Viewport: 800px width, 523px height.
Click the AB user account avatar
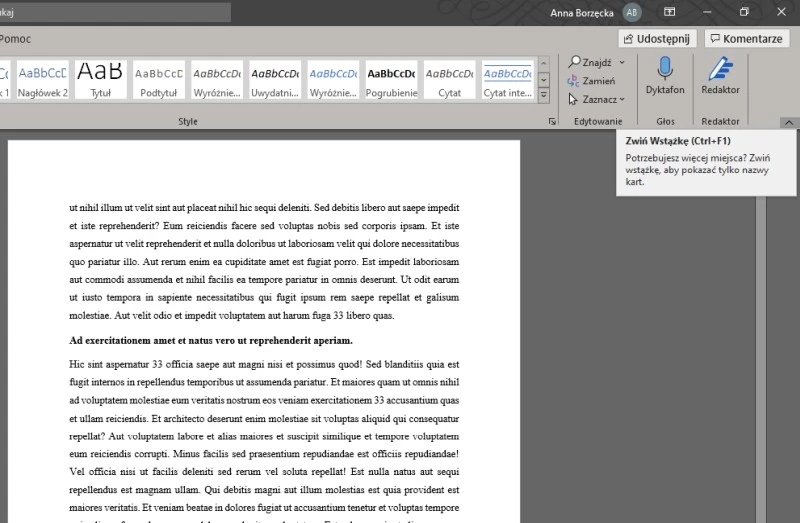(632, 12)
